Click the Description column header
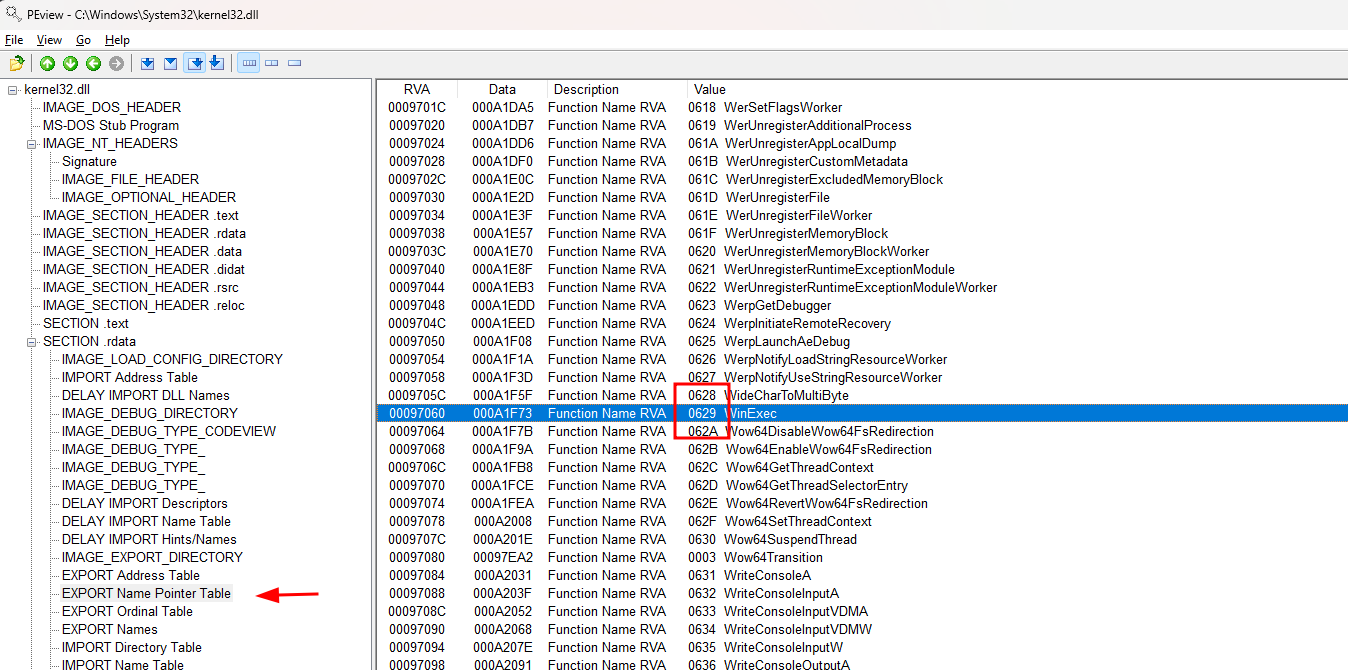 click(586, 90)
